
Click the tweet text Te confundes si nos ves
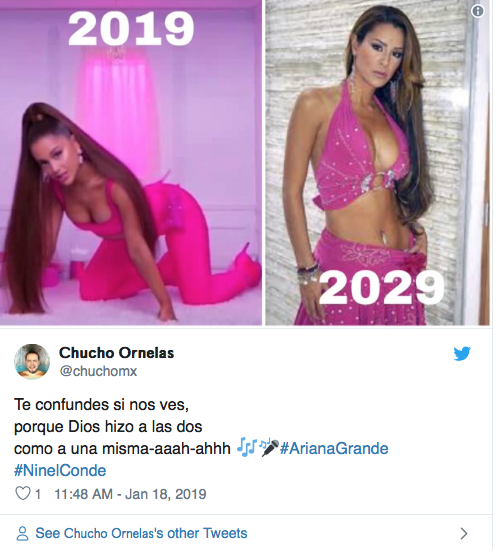(101, 405)
